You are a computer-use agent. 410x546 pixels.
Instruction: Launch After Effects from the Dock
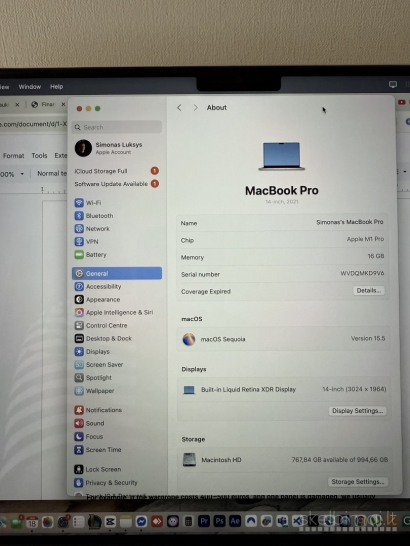pos(235,521)
